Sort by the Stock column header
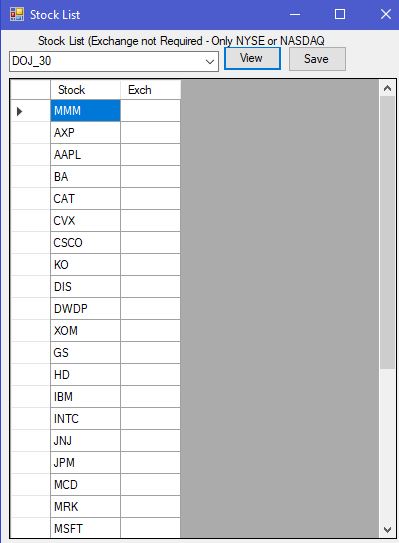Screen dimensions: 399x543 click(x=85, y=90)
